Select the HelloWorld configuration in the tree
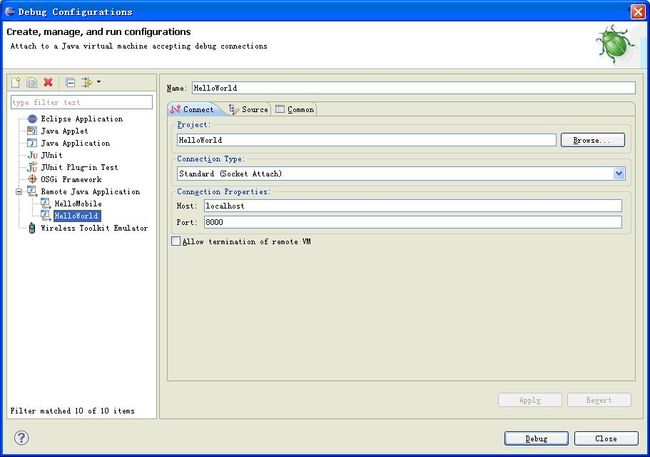Viewport: 650px width, 457px height. click(x=77, y=216)
